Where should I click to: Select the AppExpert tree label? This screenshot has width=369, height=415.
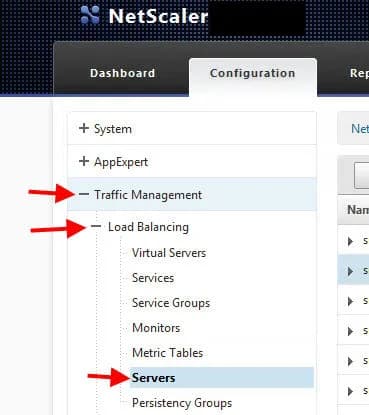point(121,162)
